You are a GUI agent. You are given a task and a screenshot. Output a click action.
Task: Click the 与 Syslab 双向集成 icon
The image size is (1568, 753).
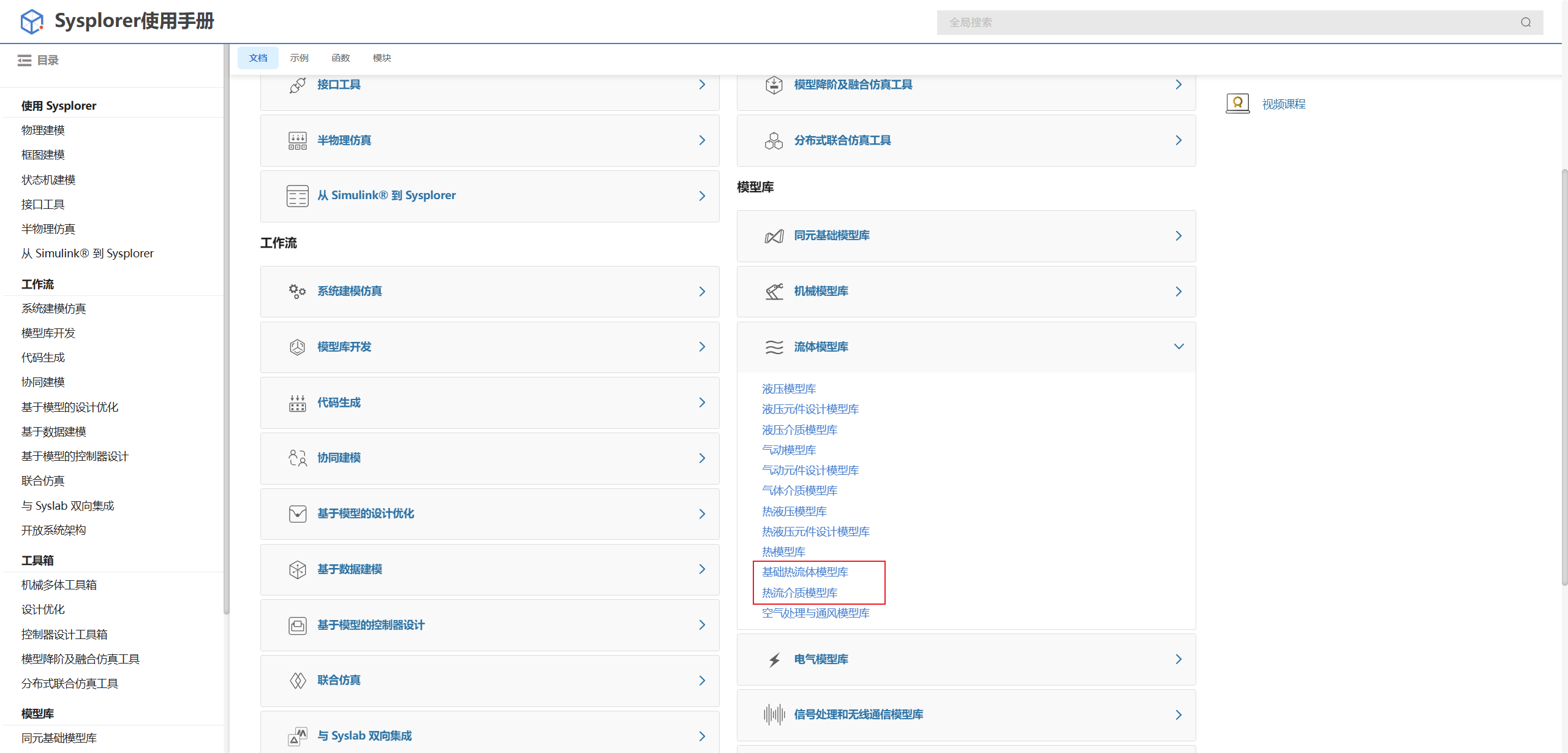(298, 736)
